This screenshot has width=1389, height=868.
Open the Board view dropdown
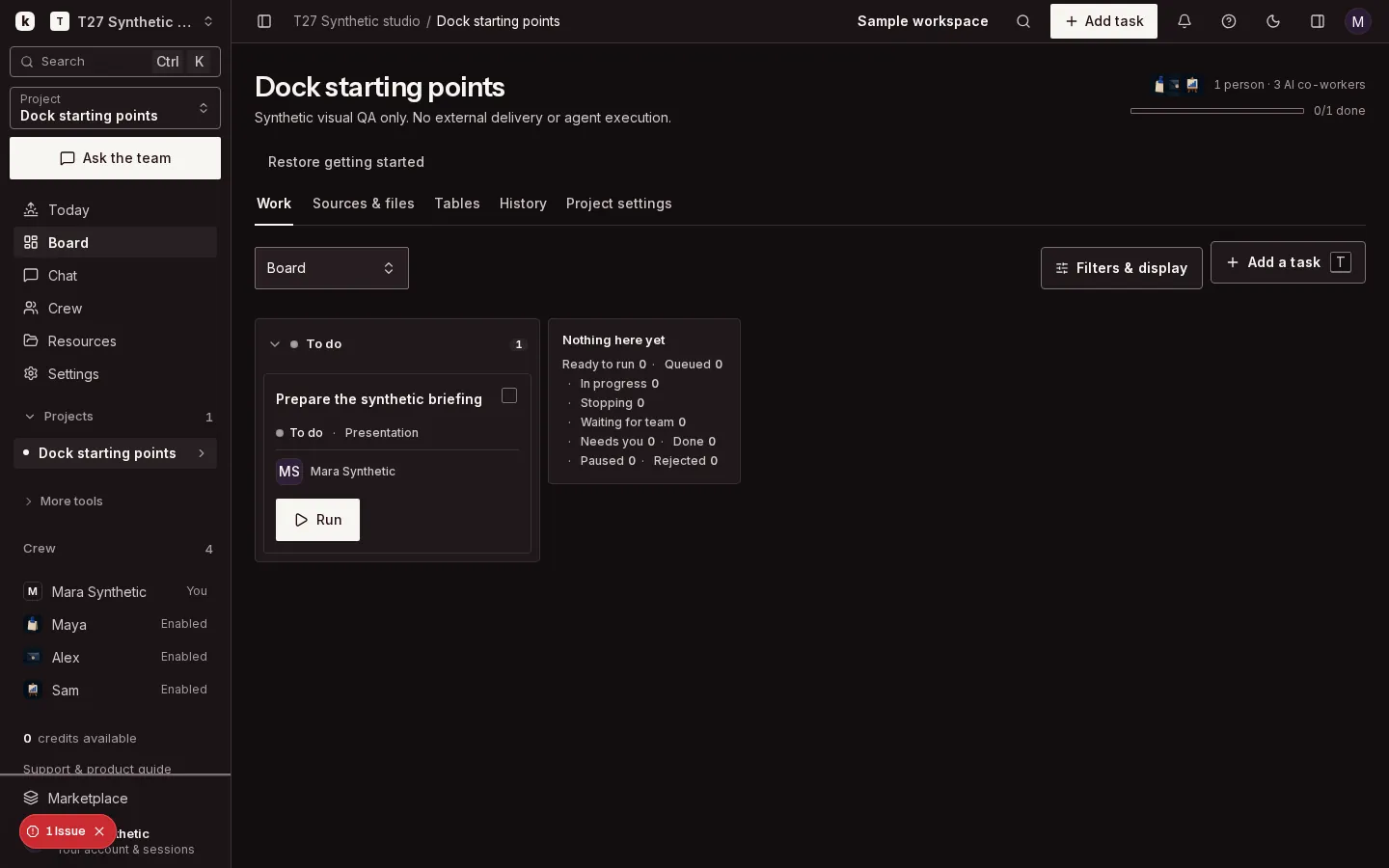pos(332,268)
